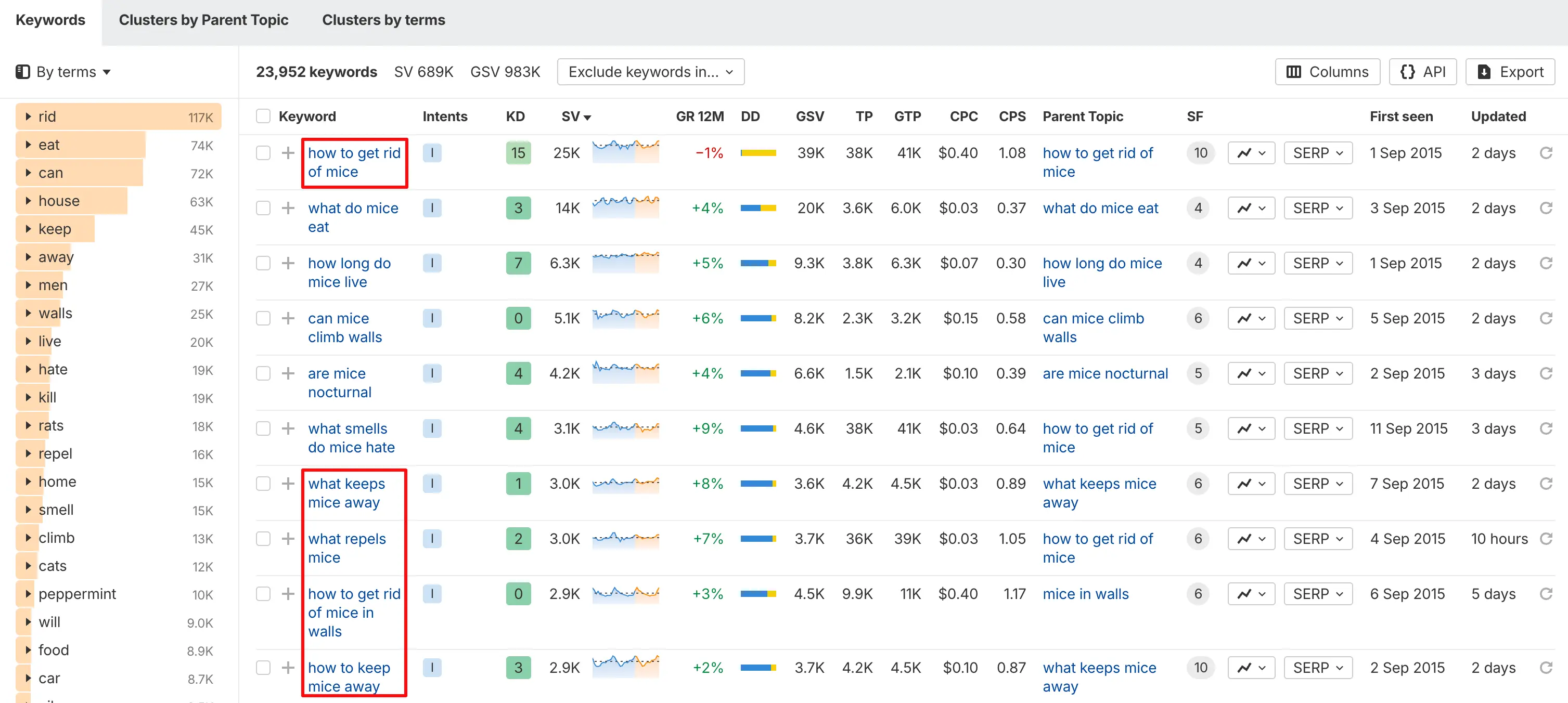Refresh the 'are mice nocturnal' row
Viewport: 1568px width, 703px height.
click(x=1546, y=373)
